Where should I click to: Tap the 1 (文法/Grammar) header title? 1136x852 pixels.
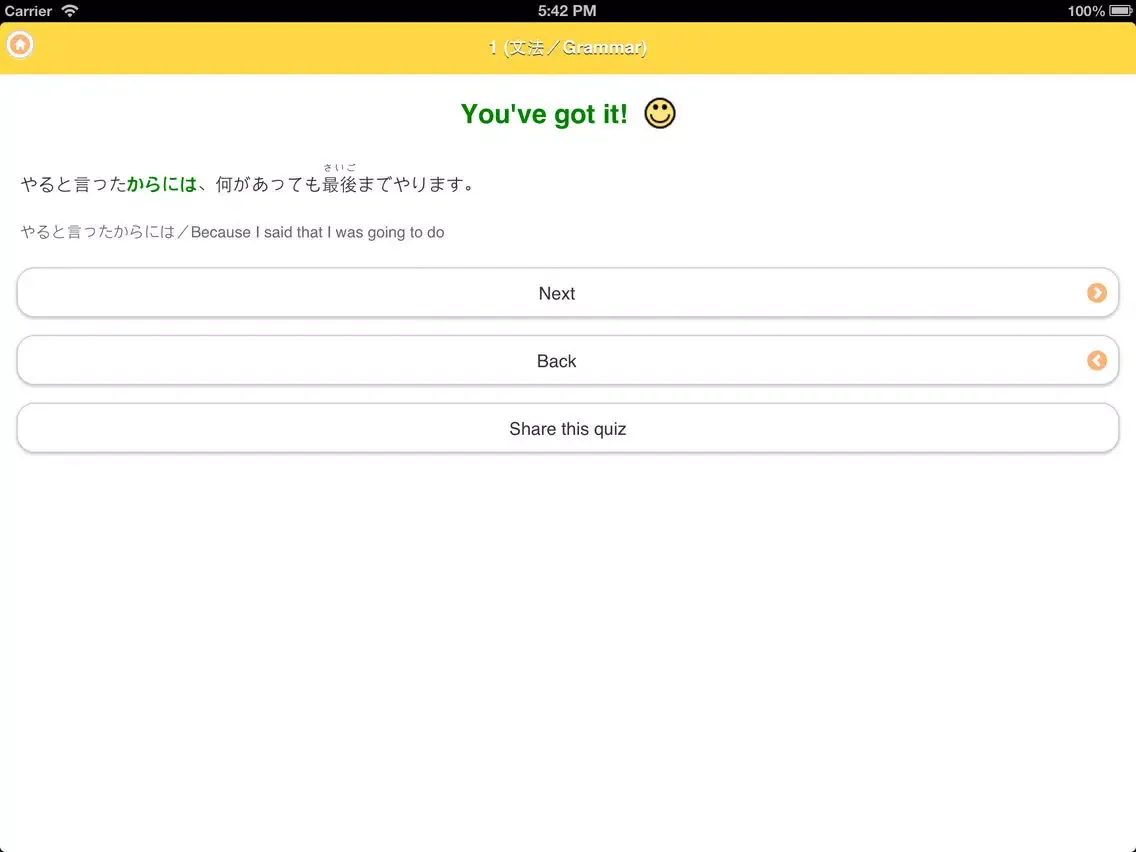click(x=567, y=48)
